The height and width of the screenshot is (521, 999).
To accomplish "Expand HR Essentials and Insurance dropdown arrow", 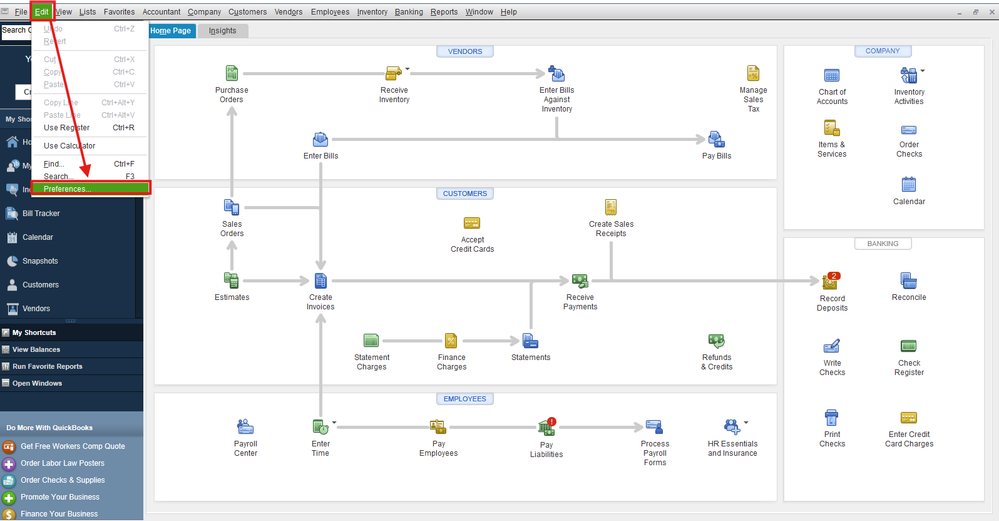I will 746,422.
